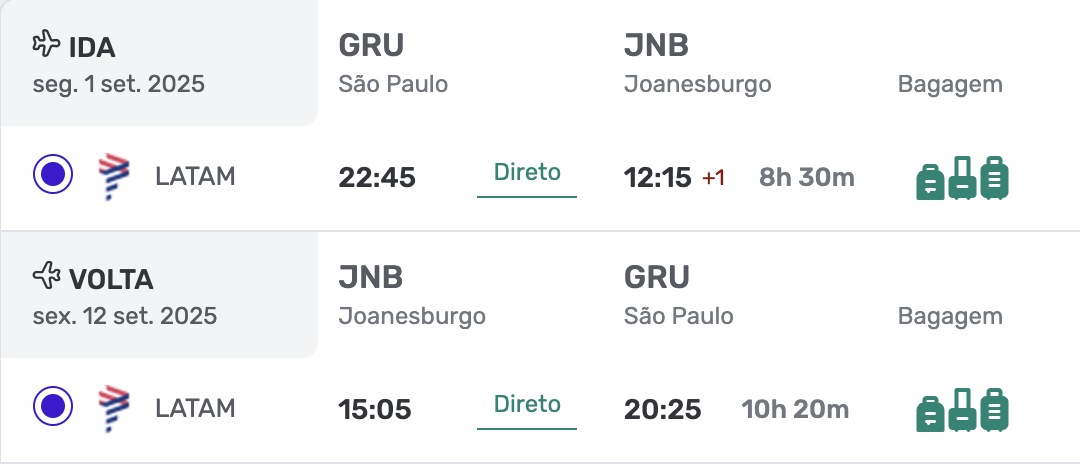
Task: Click the LATAM logo on return flight
Action: [x=114, y=409]
